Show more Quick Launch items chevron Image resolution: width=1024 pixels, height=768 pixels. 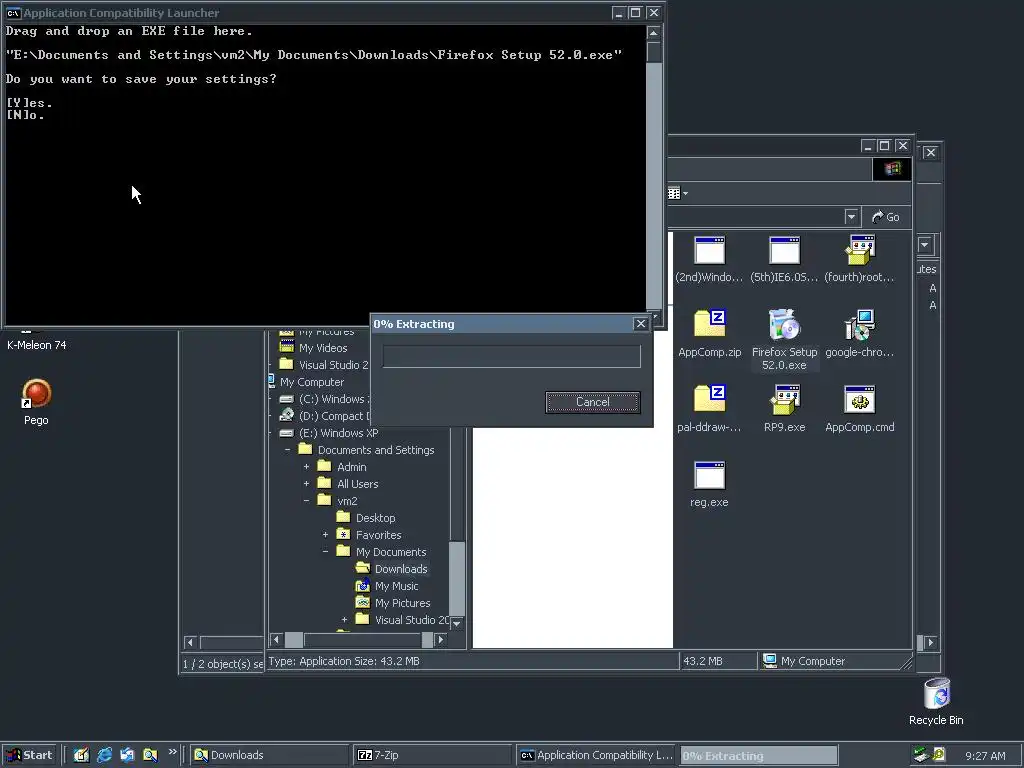click(x=172, y=752)
